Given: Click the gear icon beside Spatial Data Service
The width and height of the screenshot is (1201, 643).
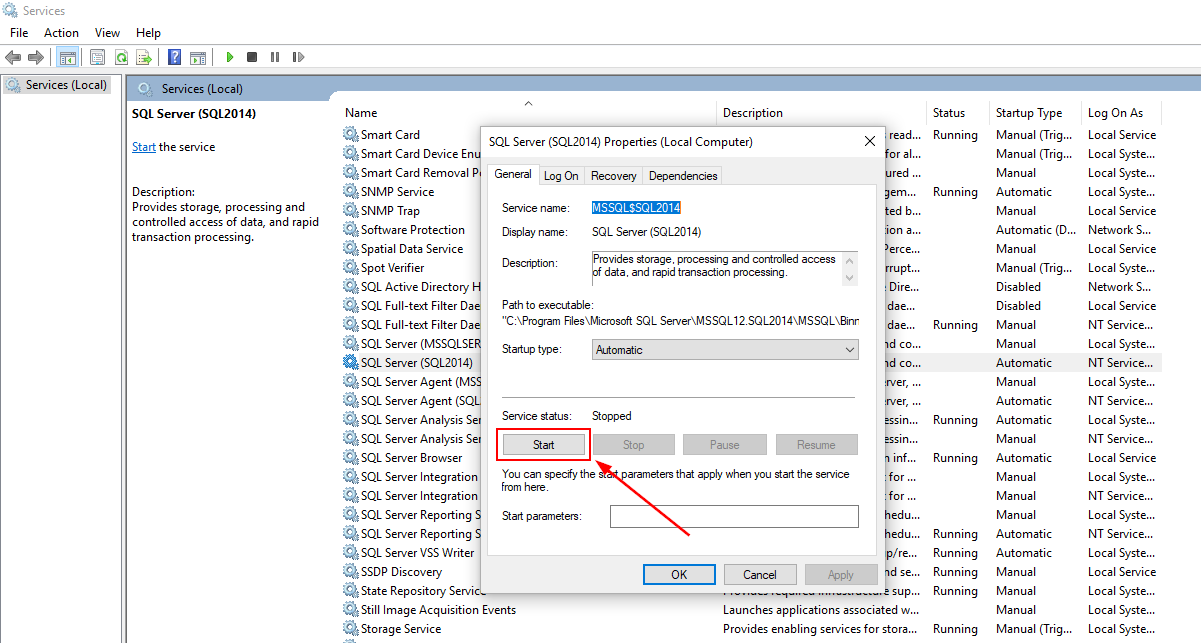Looking at the screenshot, I should coord(350,248).
